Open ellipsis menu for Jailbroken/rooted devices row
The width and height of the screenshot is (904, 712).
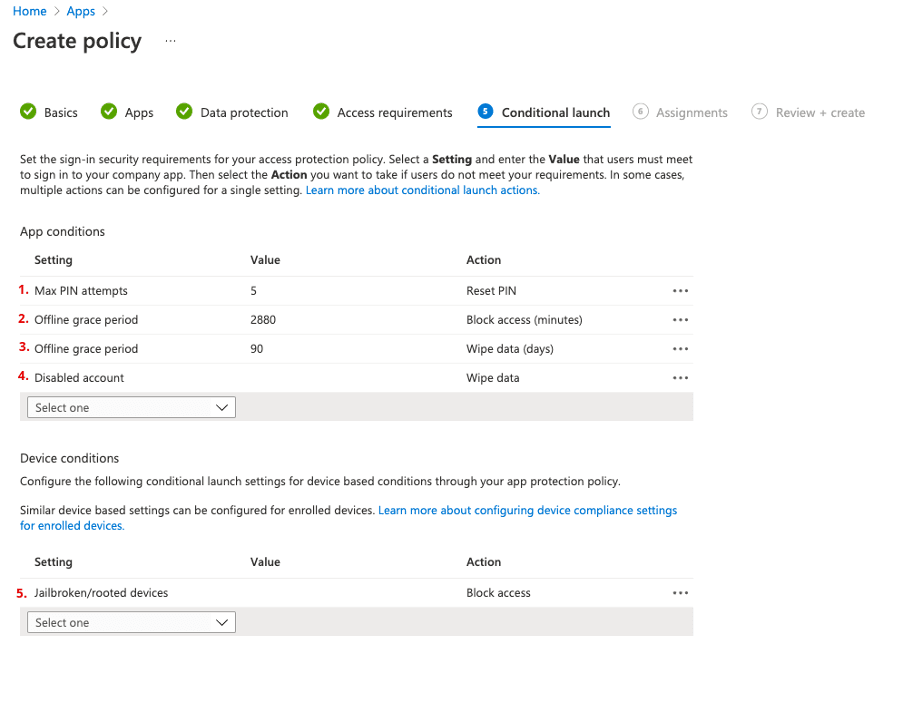[680, 593]
